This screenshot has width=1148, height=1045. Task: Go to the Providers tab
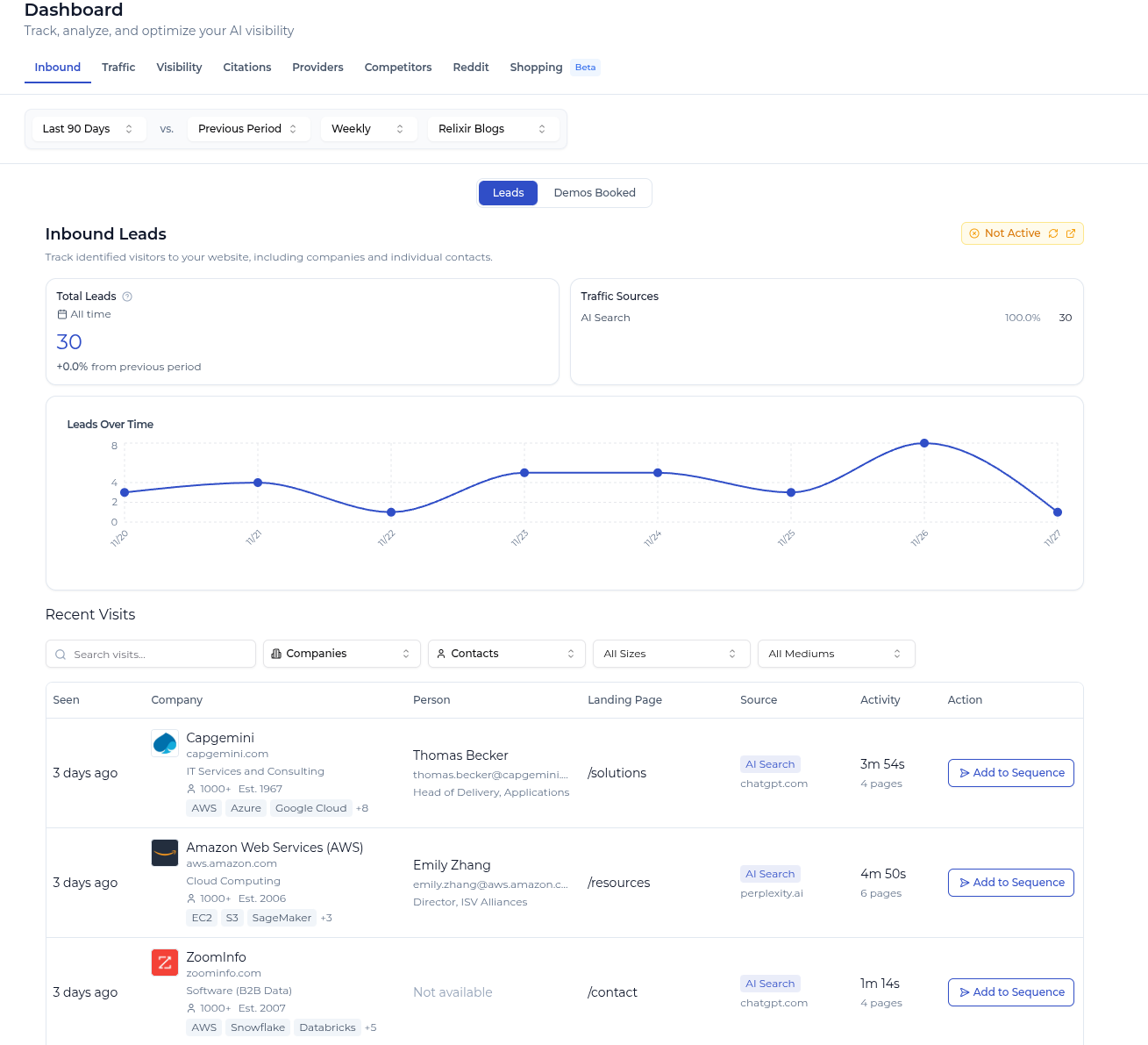[x=317, y=68]
